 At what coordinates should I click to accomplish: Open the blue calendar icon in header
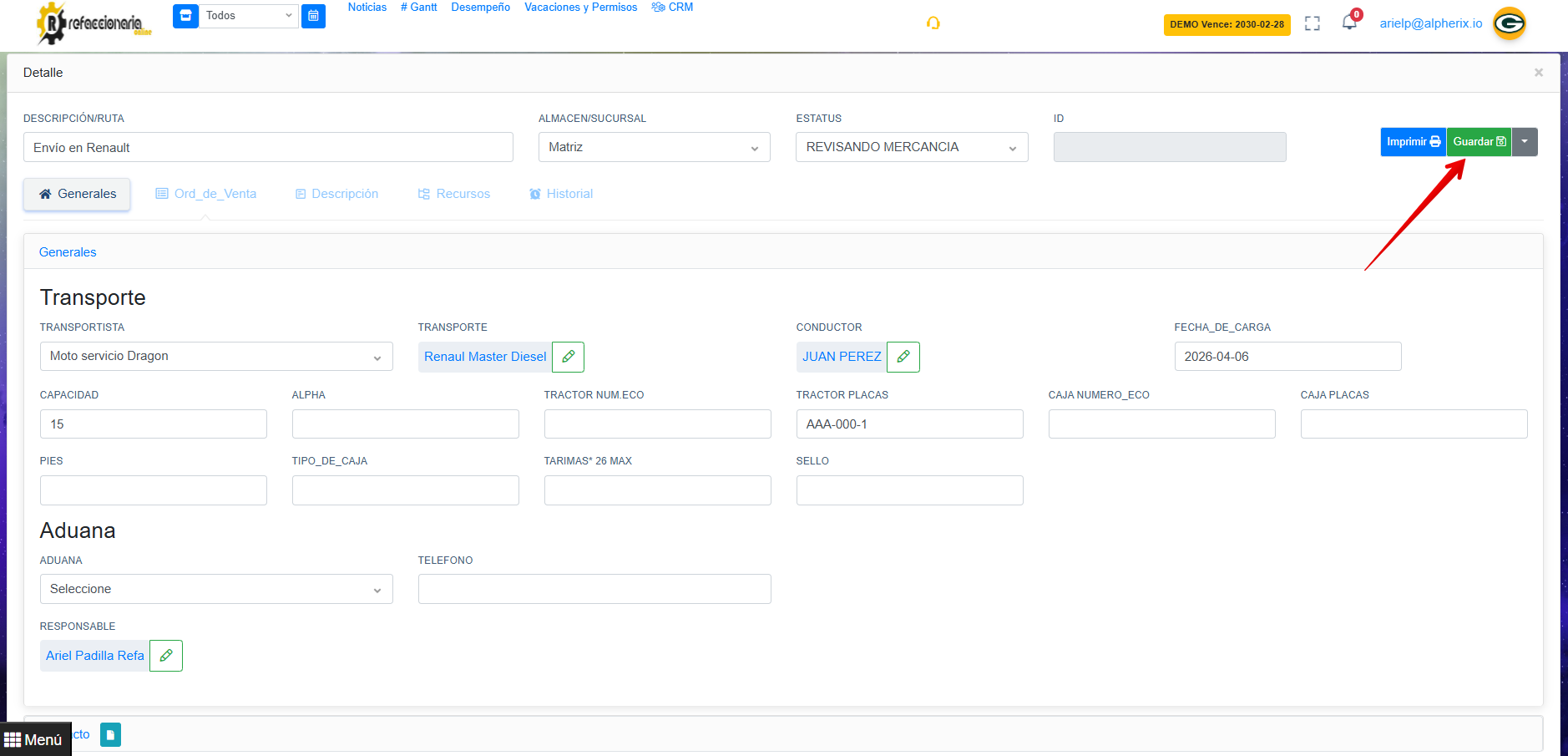click(313, 16)
